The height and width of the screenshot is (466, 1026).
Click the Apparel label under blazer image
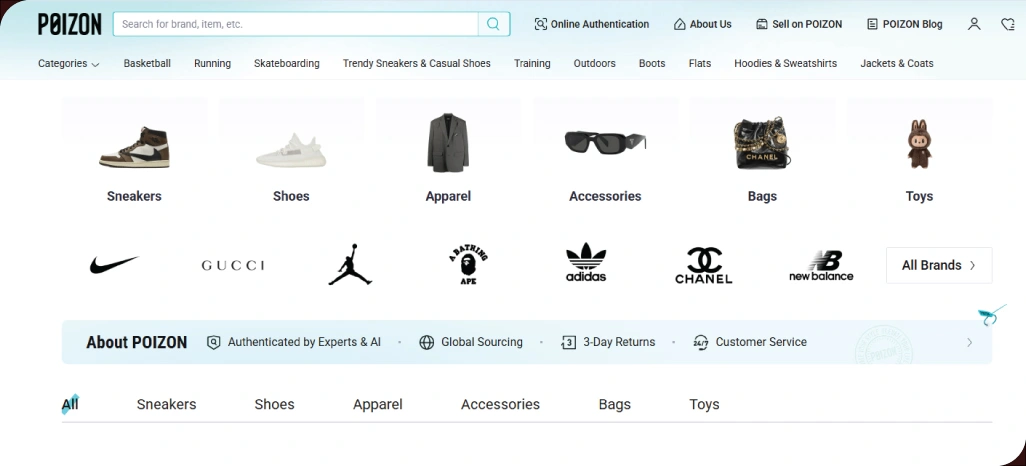448,196
